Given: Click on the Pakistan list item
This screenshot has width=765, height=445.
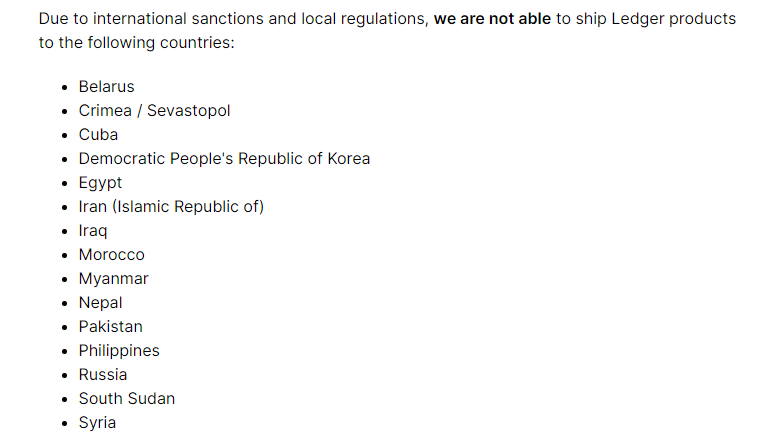Looking at the screenshot, I should [110, 327].
